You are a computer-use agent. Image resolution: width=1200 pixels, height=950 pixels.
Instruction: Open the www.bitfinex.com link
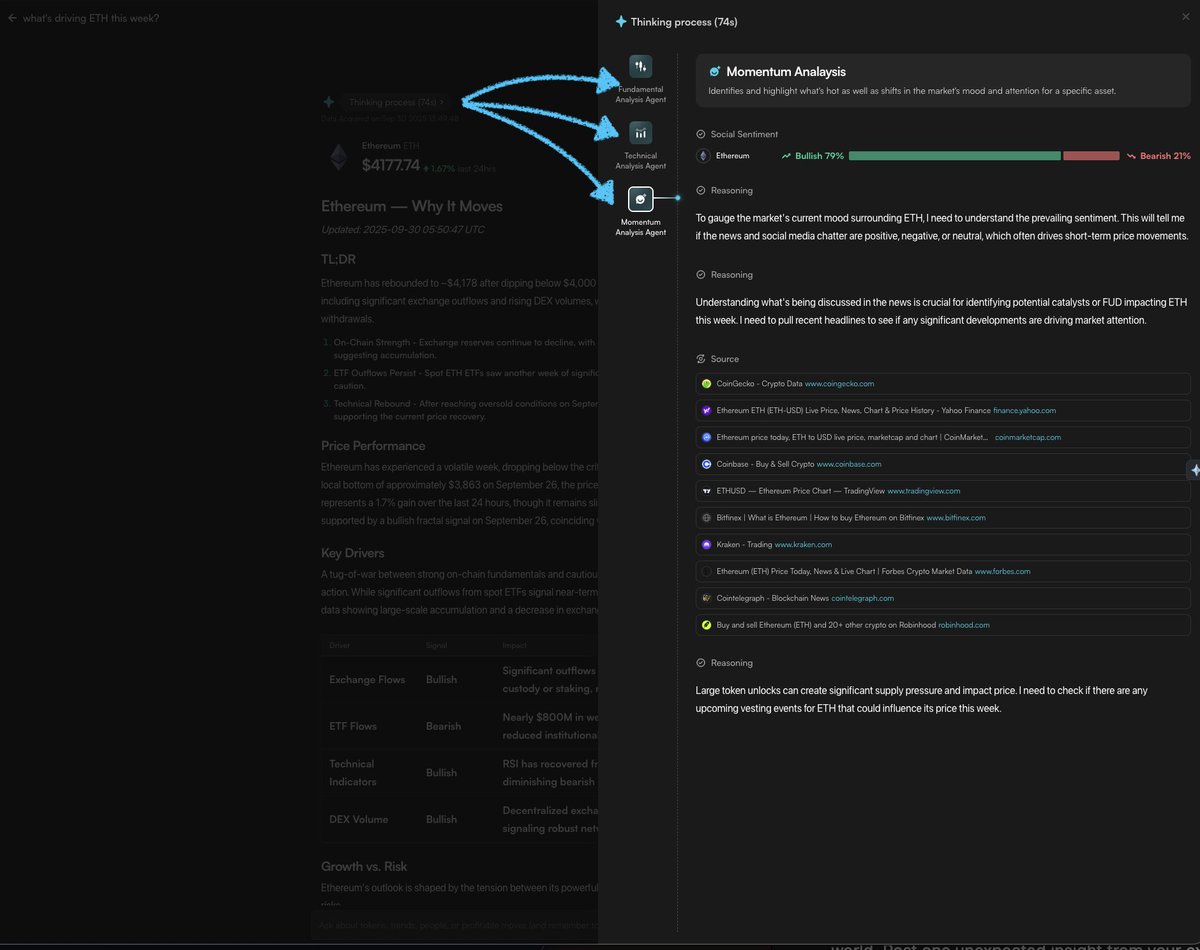[956, 518]
